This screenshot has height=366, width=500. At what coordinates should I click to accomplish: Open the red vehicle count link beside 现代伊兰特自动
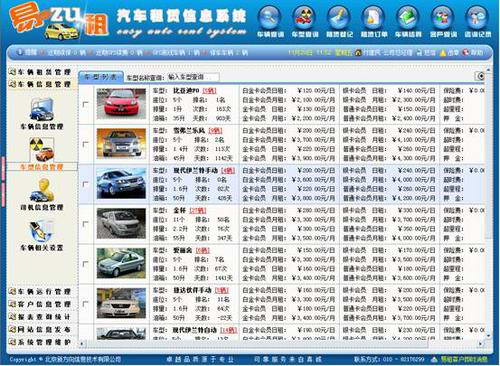pyautogui.click(x=229, y=330)
